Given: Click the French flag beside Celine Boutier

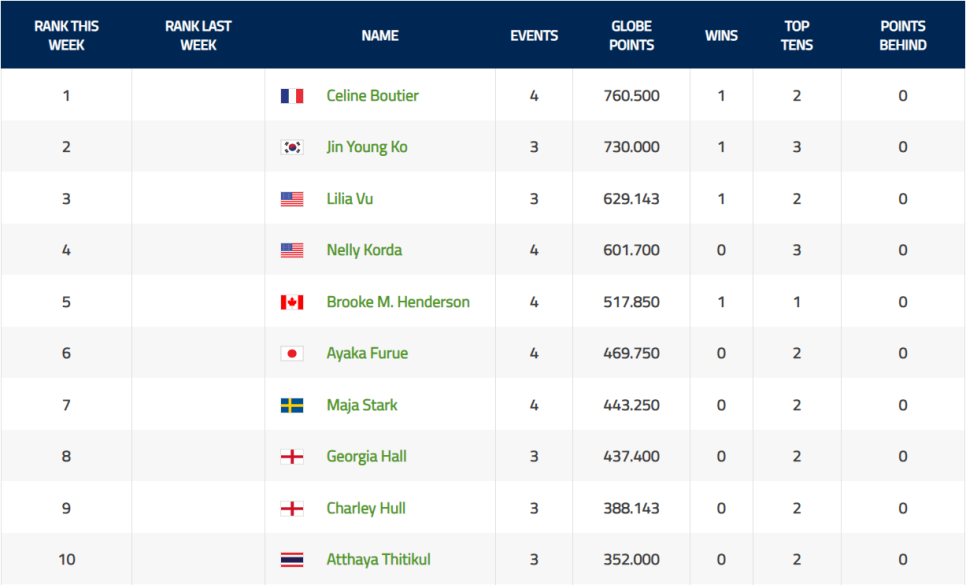Looking at the screenshot, I should [292, 96].
